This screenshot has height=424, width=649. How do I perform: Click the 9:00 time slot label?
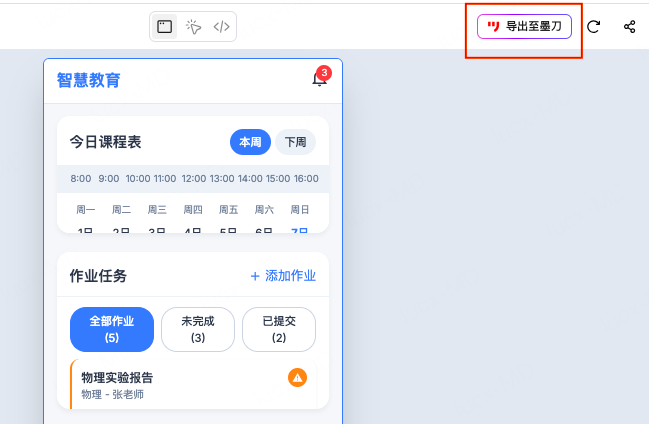point(108,179)
